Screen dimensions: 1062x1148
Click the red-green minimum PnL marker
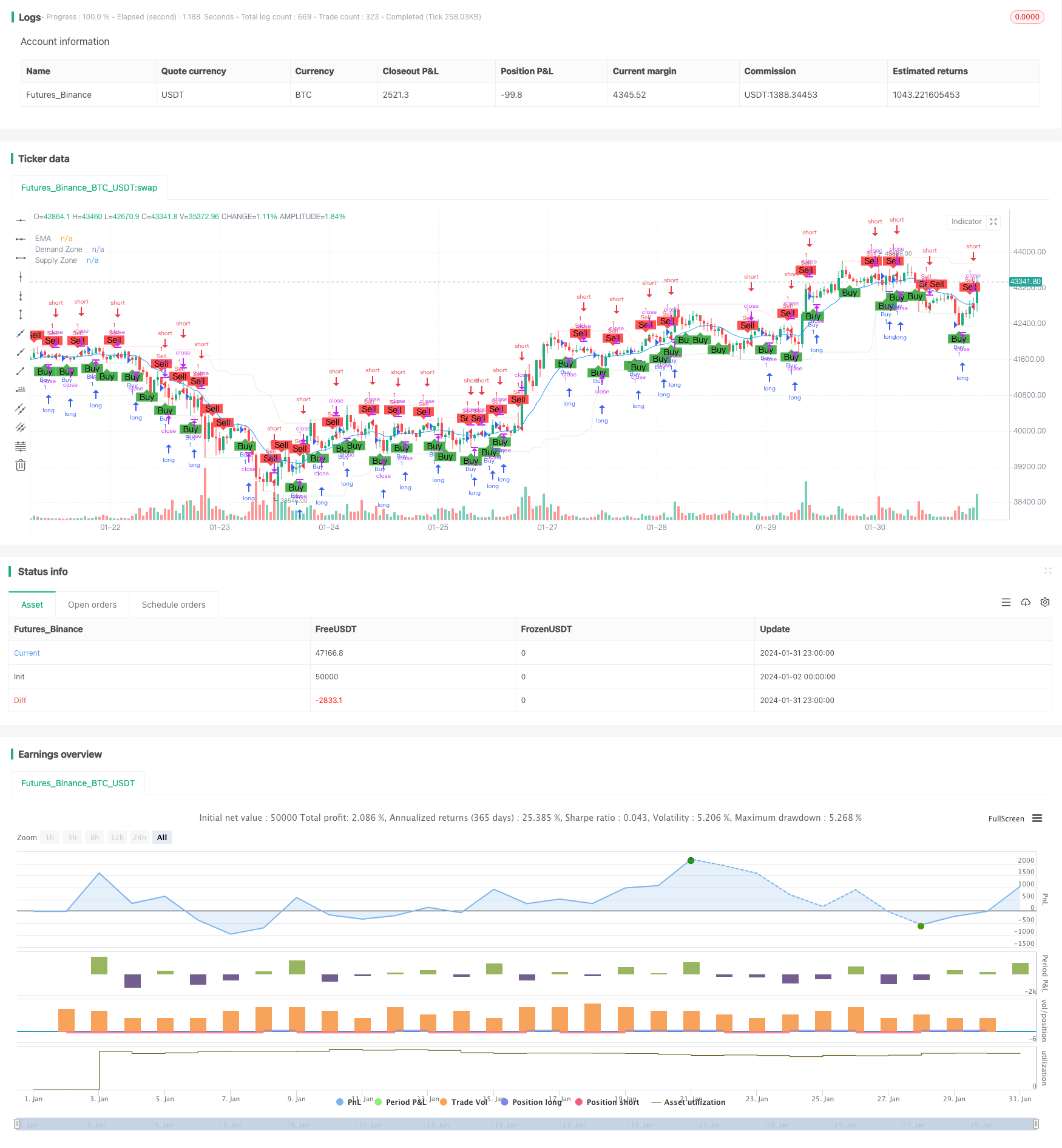click(x=921, y=926)
